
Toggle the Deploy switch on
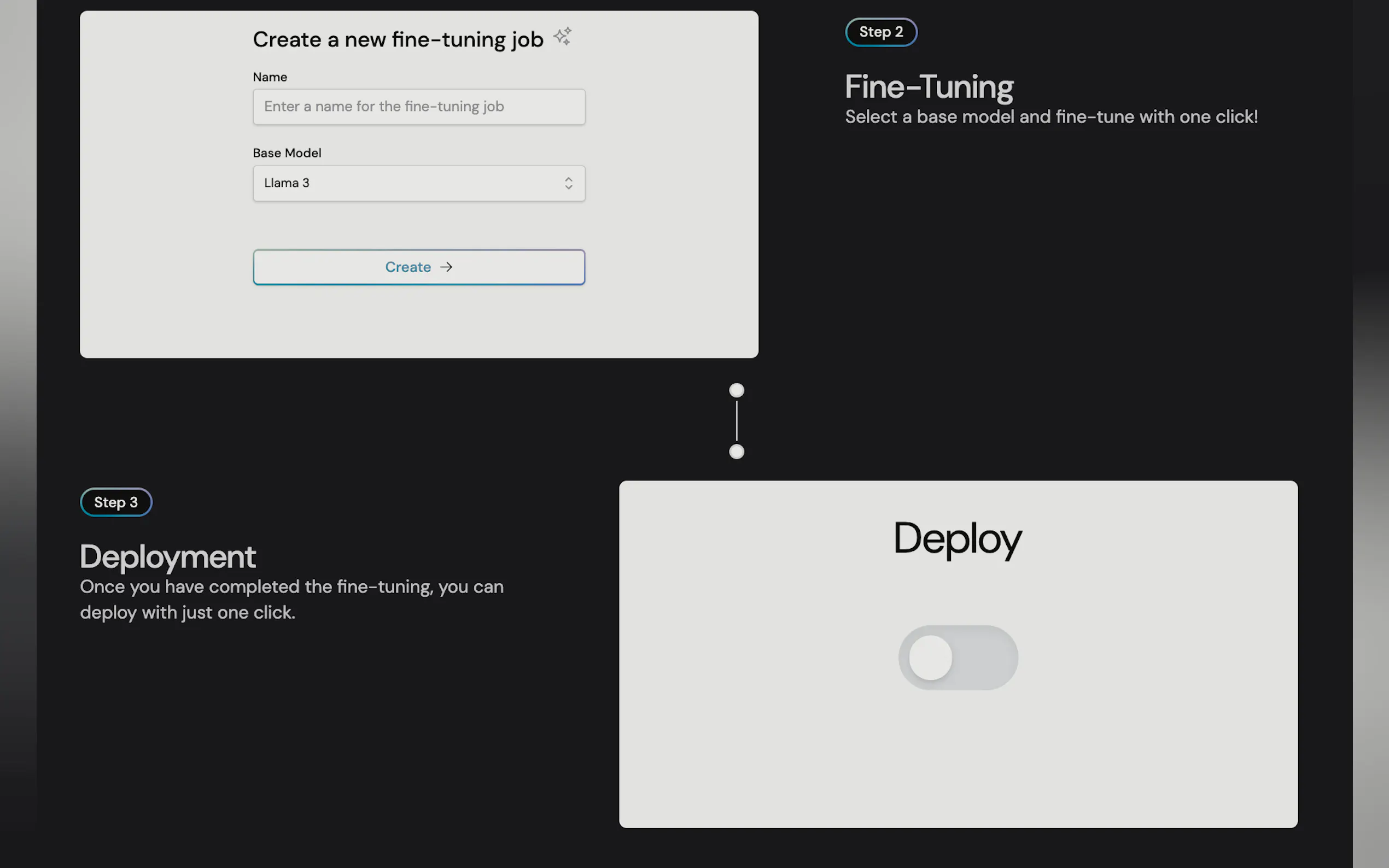click(958, 658)
